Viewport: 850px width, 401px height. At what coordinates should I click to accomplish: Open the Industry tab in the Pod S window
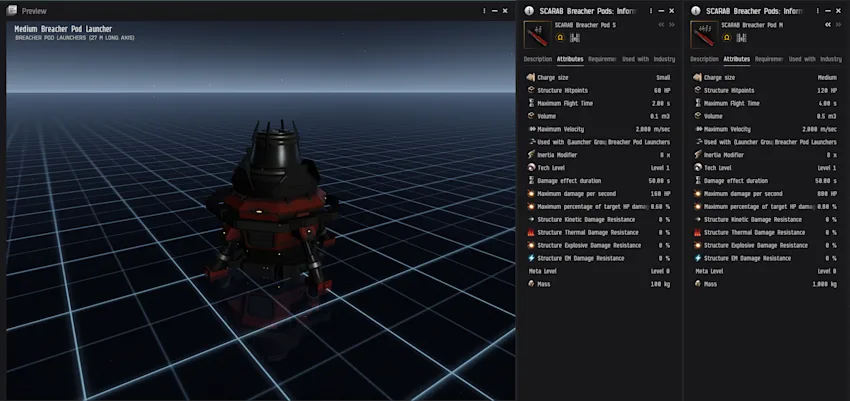point(664,59)
